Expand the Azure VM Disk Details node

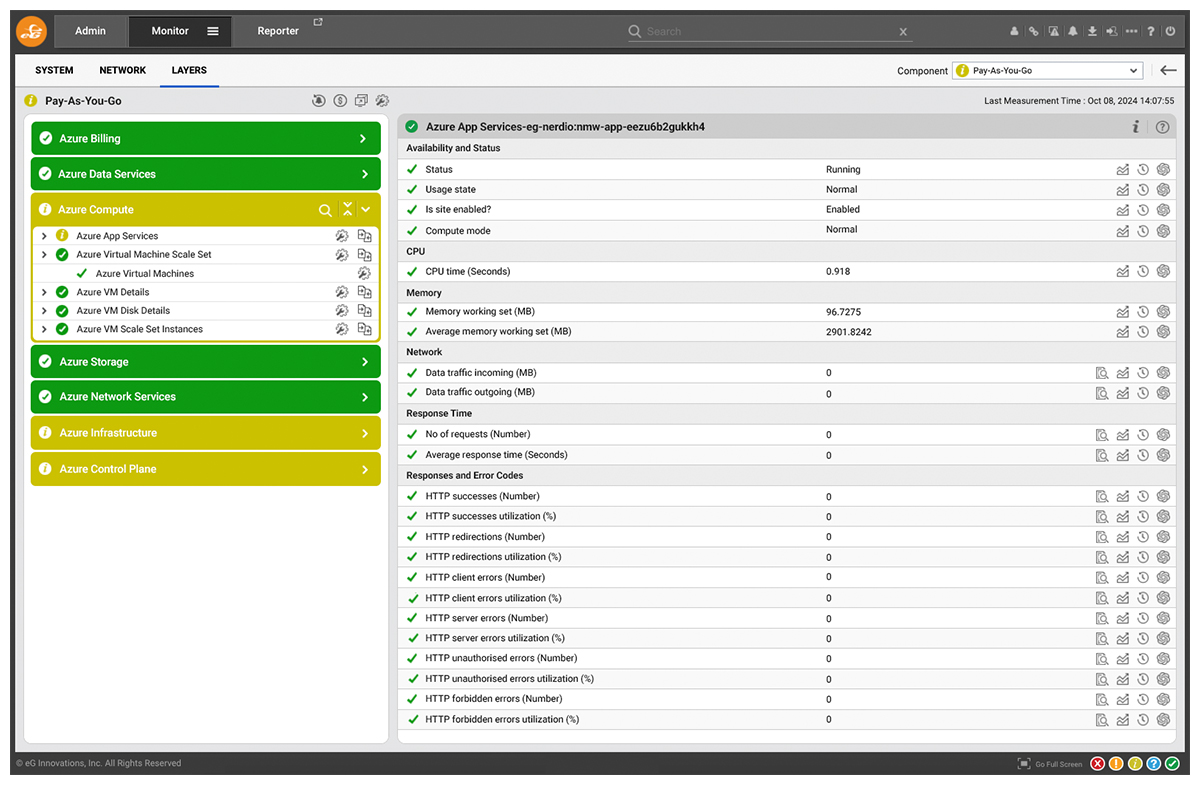pyautogui.click(x=44, y=311)
